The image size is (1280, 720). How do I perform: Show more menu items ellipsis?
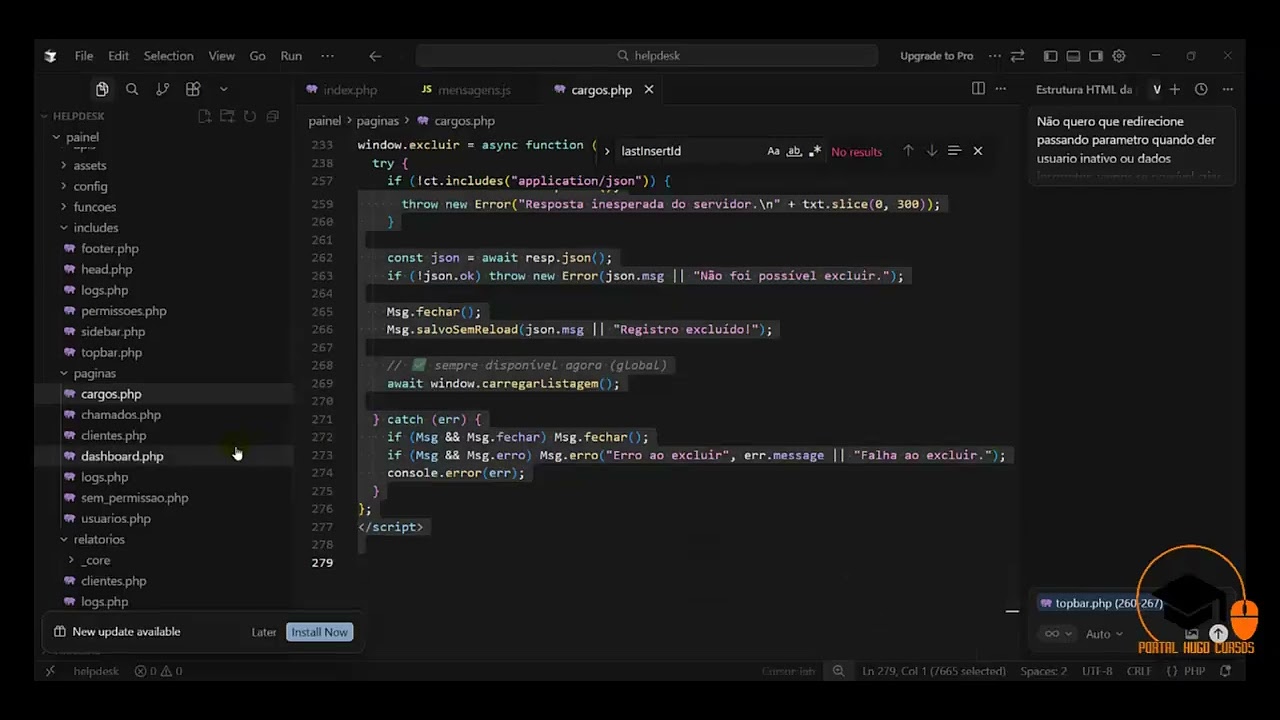click(x=327, y=56)
